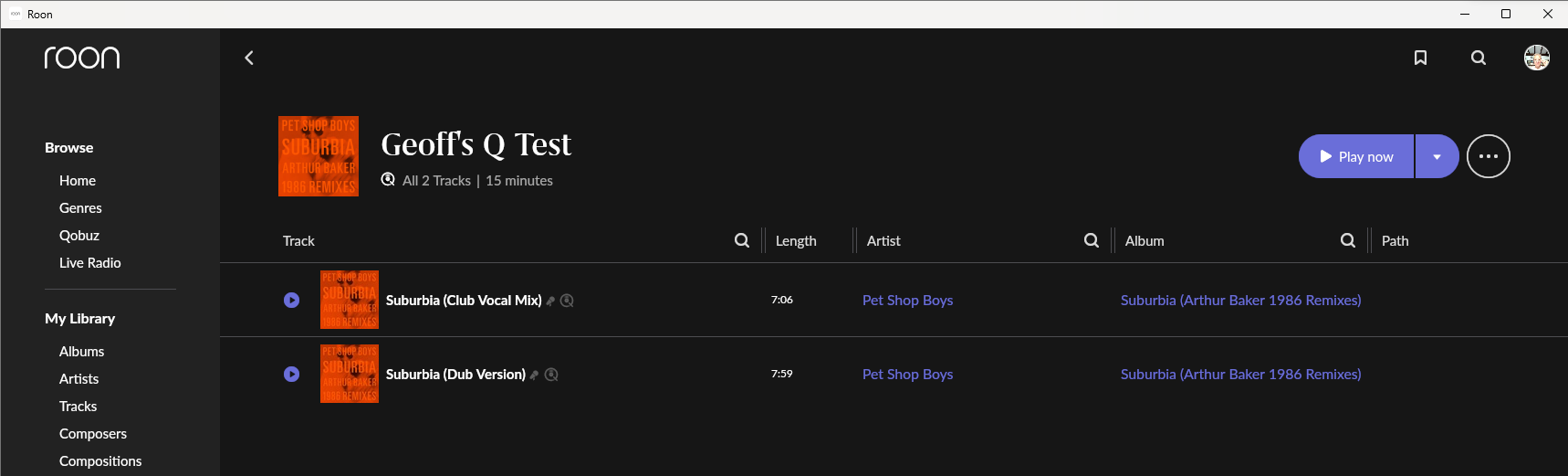Open album link in Club Vocal Mix row
This screenshot has width=1568, height=476.
pyautogui.click(x=1241, y=301)
